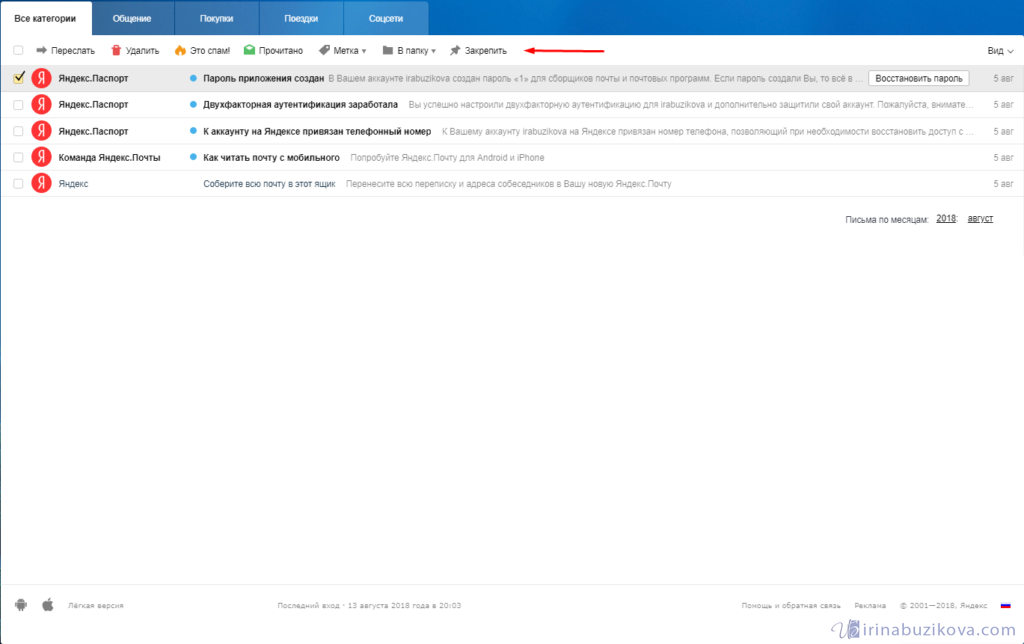Open the Поездки tab
This screenshot has height=644, width=1024.
coord(301,18)
